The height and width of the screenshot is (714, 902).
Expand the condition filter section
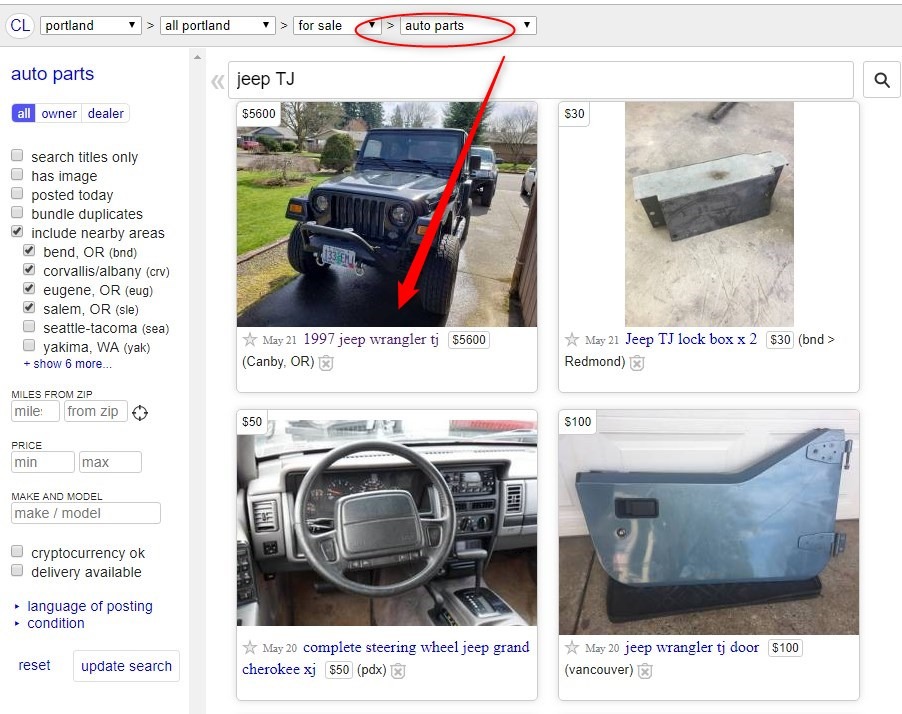[x=55, y=623]
